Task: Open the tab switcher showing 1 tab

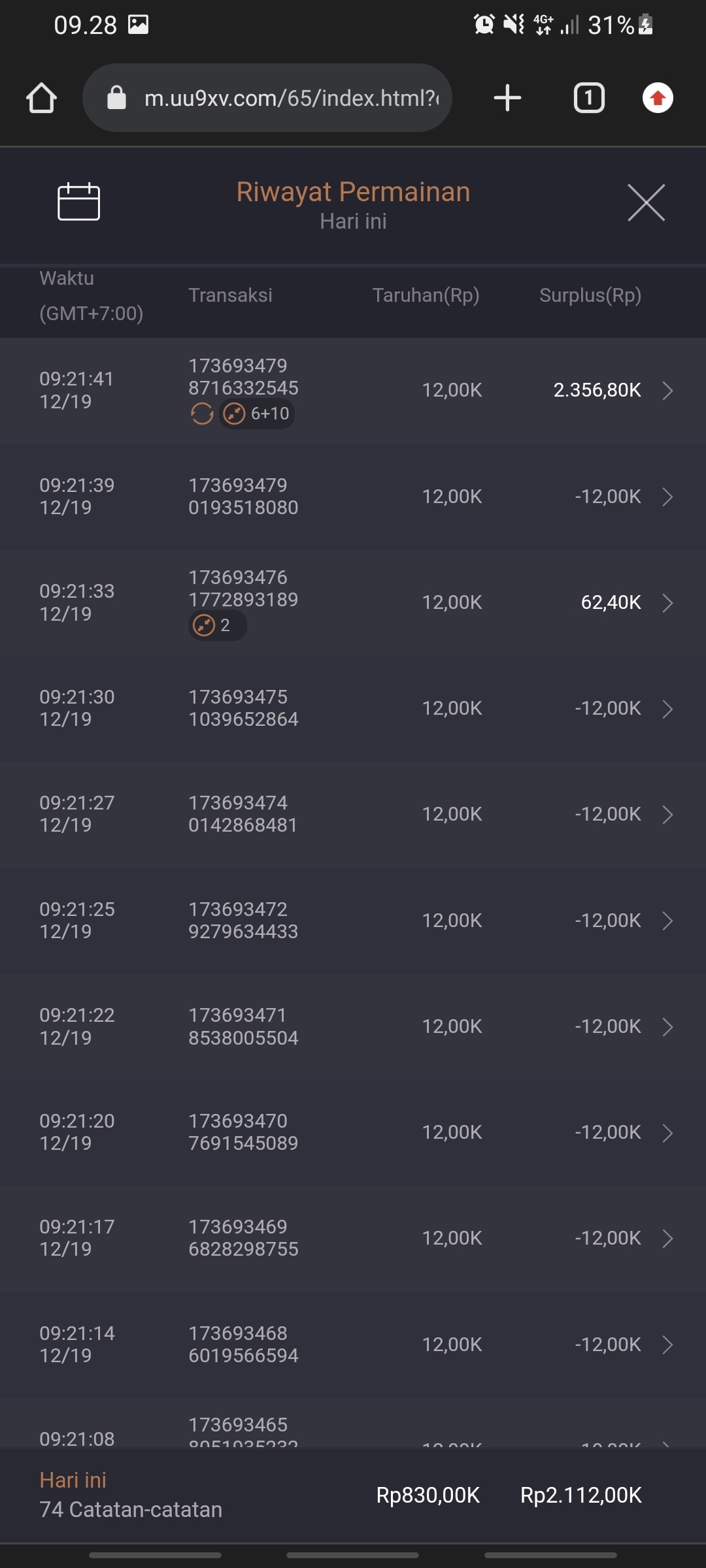Action: pos(589,98)
